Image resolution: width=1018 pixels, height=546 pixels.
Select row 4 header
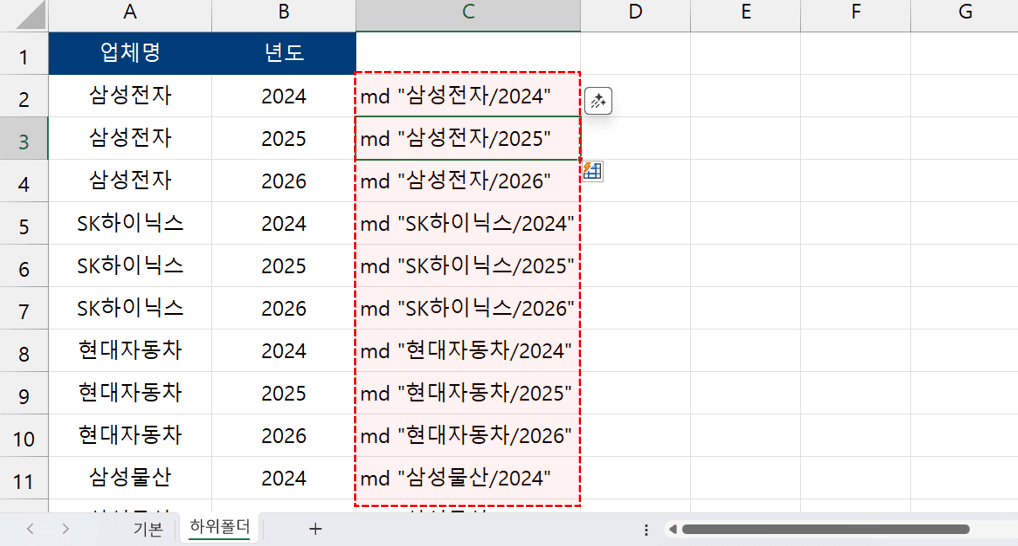(24, 180)
